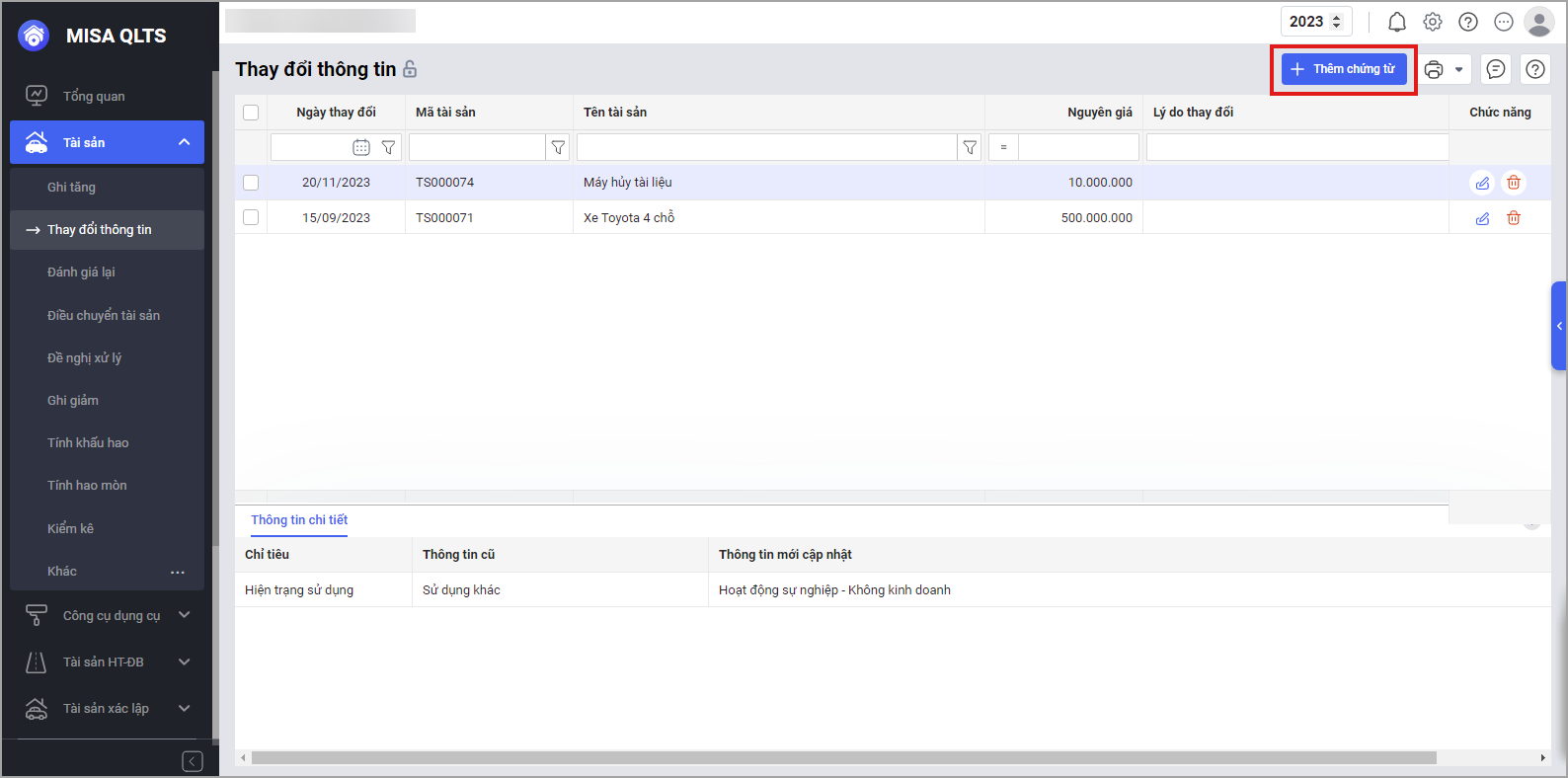Click the Thêm chứng từ button
The width and height of the screenshot is (1568, 778).
(x=1344, y=69)
